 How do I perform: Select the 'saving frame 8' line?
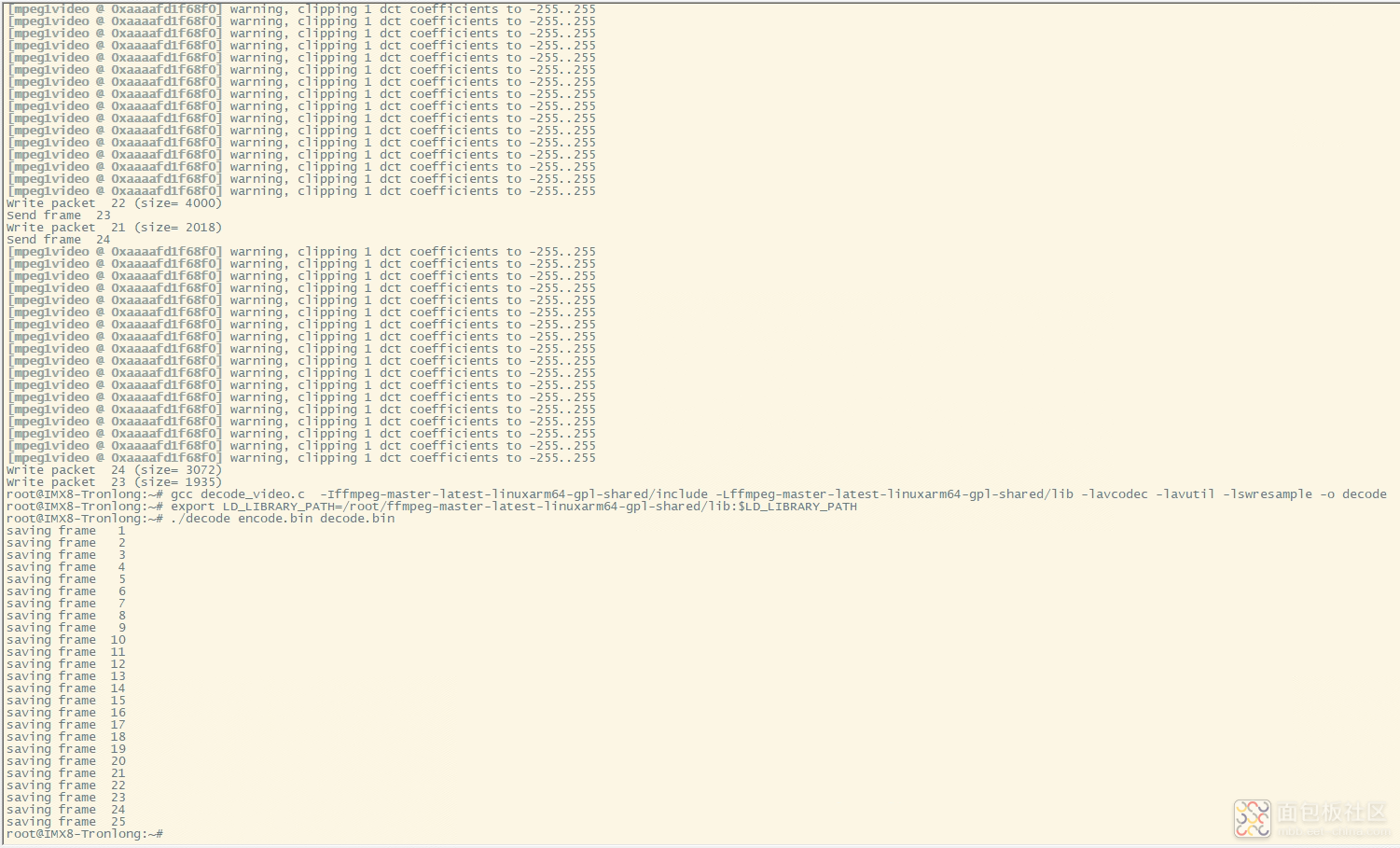(x=66, y=616)
